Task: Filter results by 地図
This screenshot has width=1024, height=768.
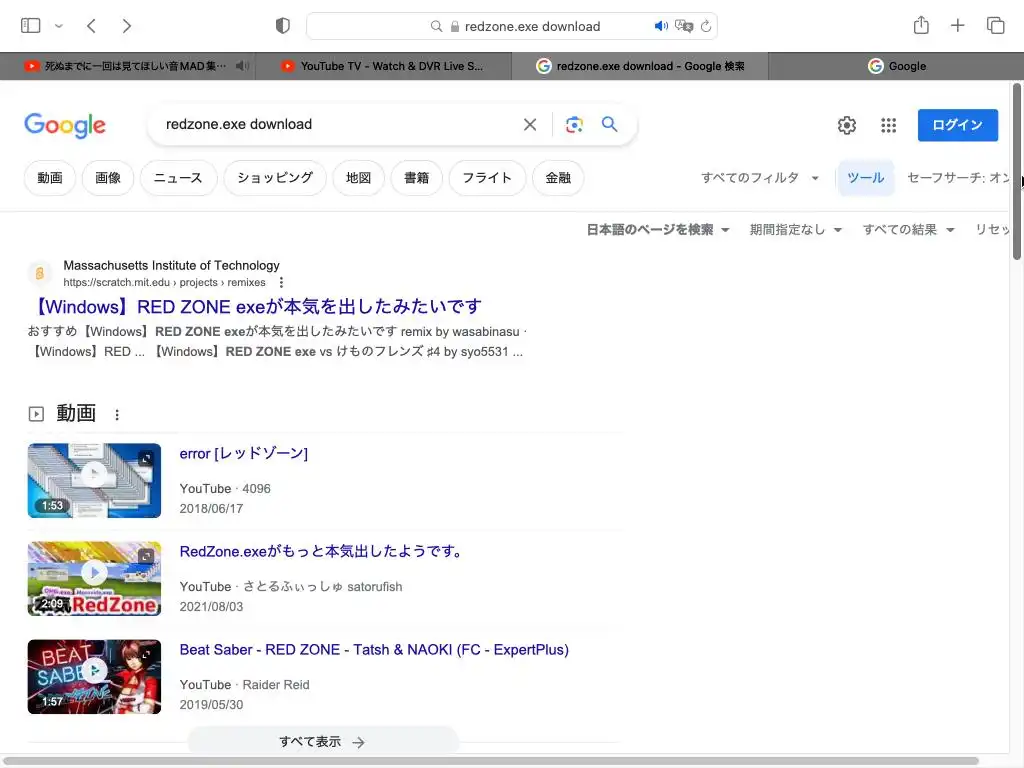Action: pos(359,178)
